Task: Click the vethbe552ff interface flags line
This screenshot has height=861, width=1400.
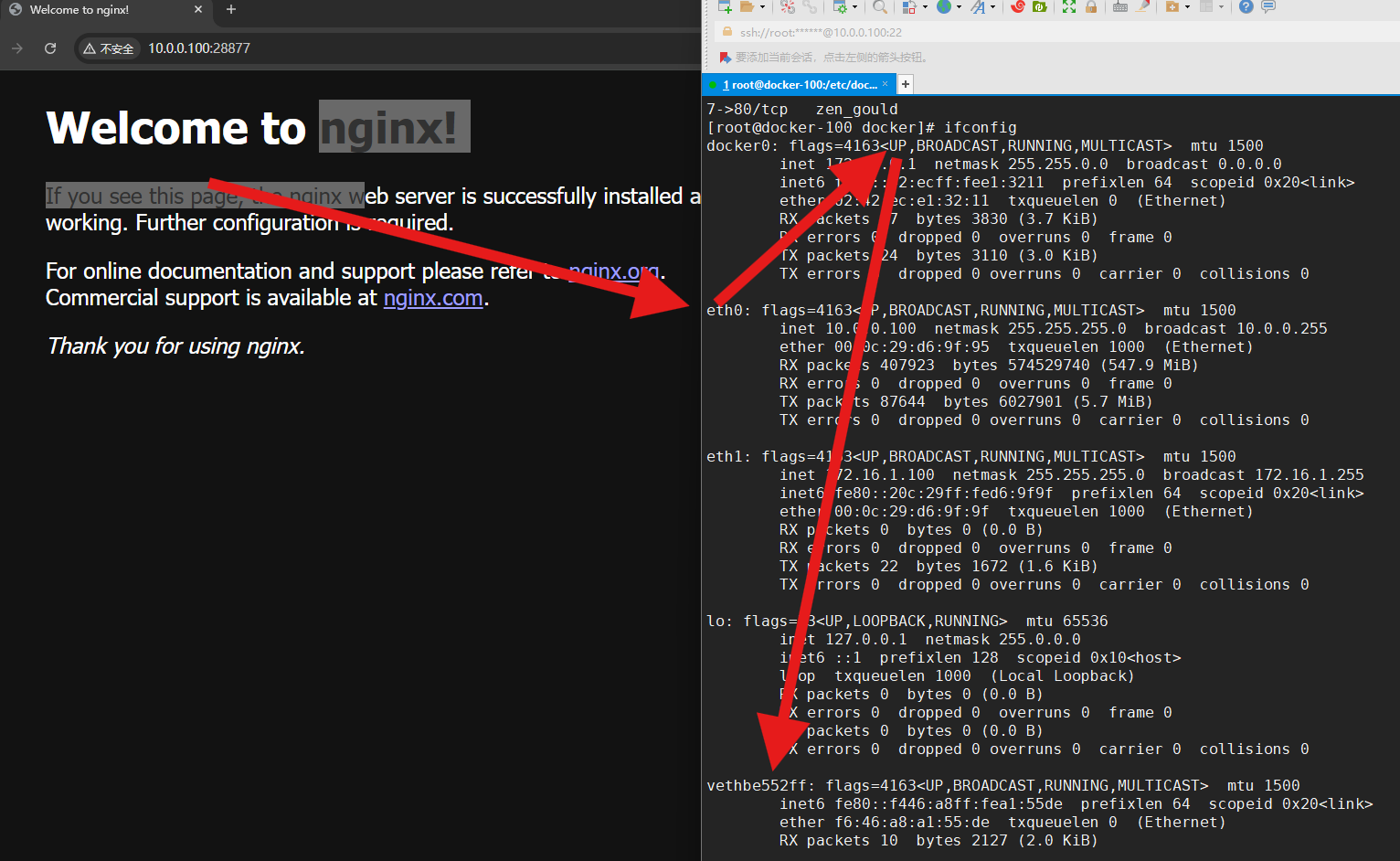Action: coord(1003,786)
